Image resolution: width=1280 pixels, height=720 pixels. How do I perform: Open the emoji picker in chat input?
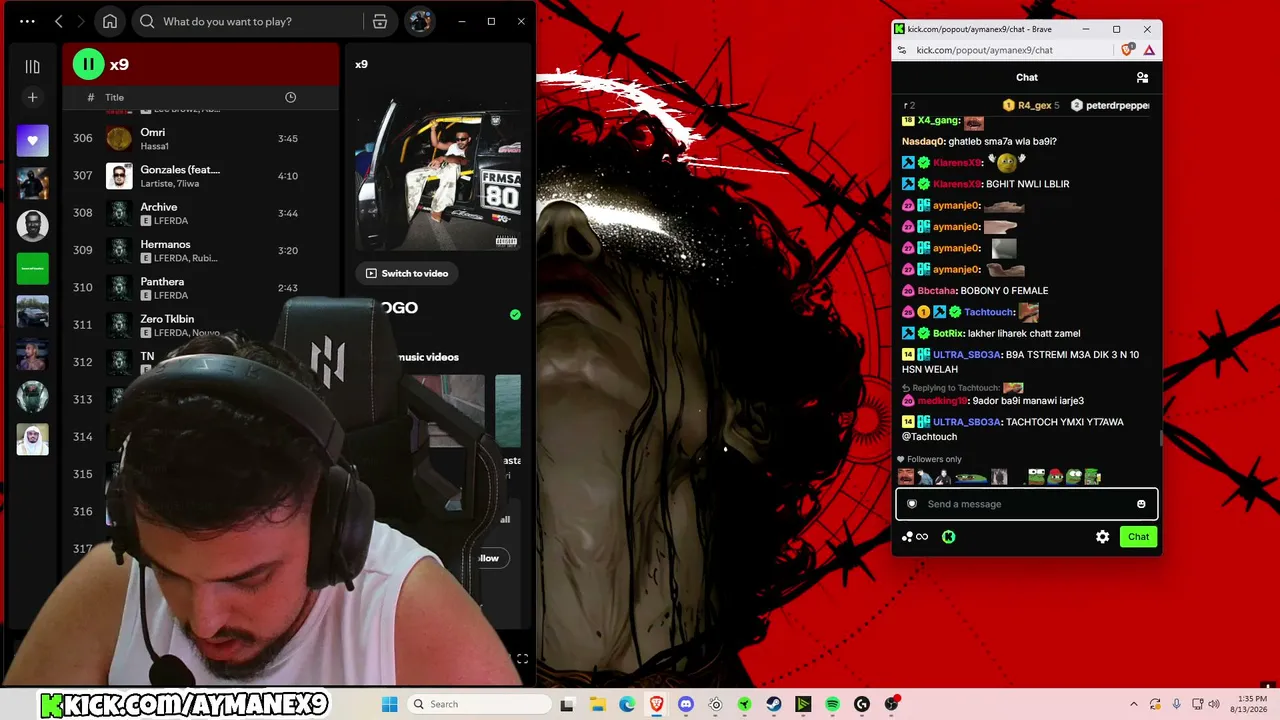click(1141, 504)
